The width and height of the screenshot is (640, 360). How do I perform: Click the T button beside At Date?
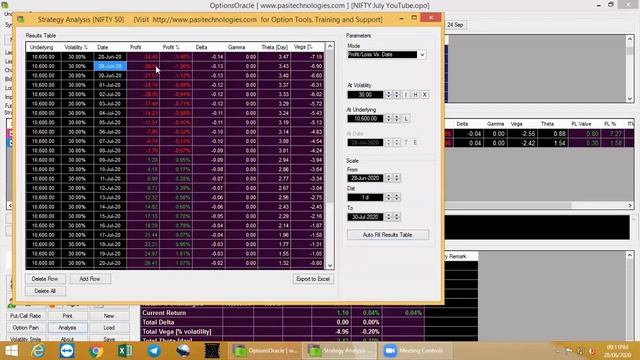pyautogui.click(x=406, y=142)
